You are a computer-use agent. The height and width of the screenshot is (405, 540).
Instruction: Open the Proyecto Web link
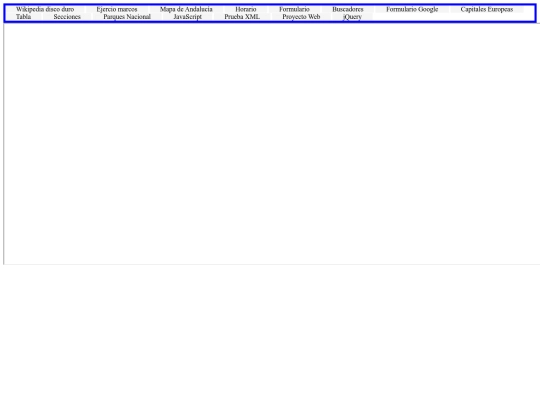(301, 17)
